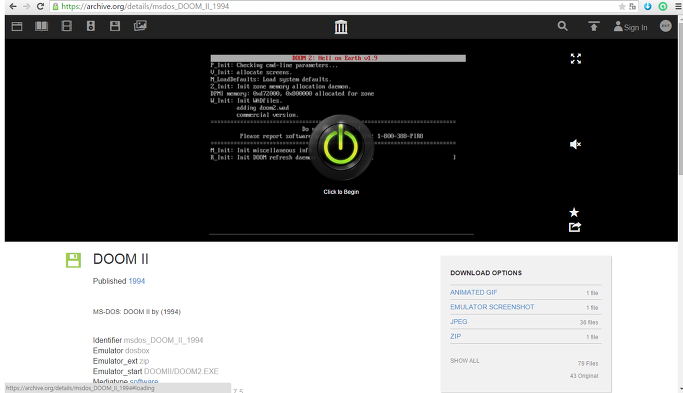683x393 pixels.
Task: Open JPEG download option
Action: (459, 322)
